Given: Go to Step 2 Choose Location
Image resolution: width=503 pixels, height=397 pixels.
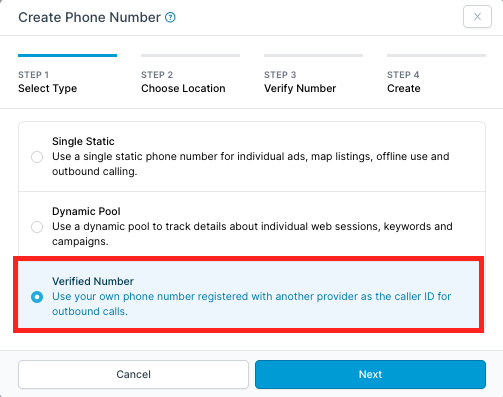Looking at the screenshot, I should [x=183, y=82].
